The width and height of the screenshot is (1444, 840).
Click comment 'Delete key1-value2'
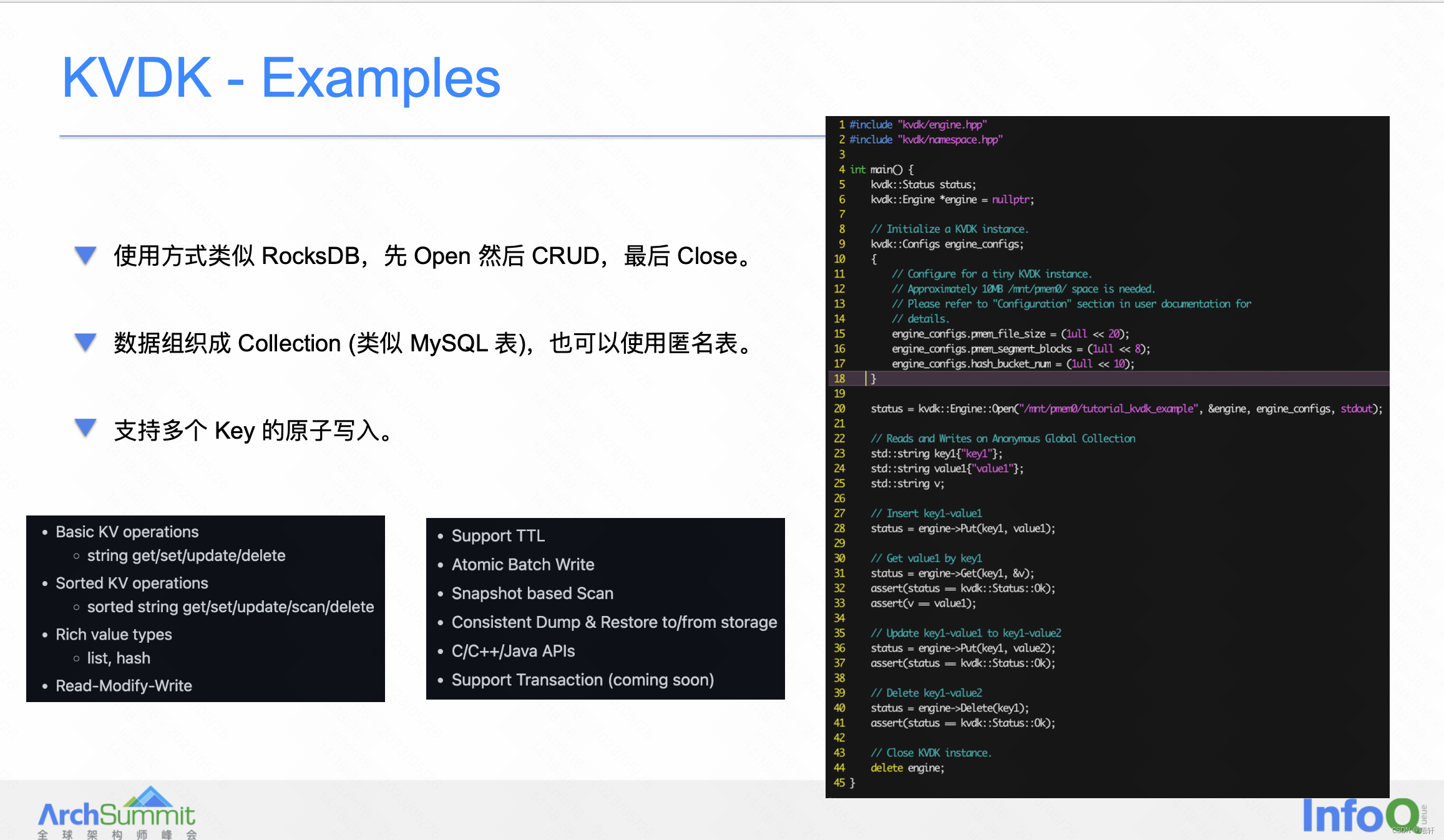(926, 693)
